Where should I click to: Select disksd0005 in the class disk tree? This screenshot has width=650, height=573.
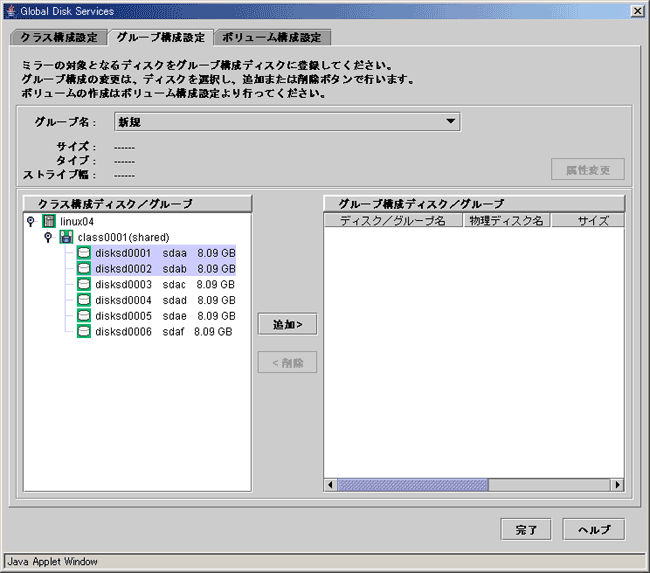click(123, 316)
